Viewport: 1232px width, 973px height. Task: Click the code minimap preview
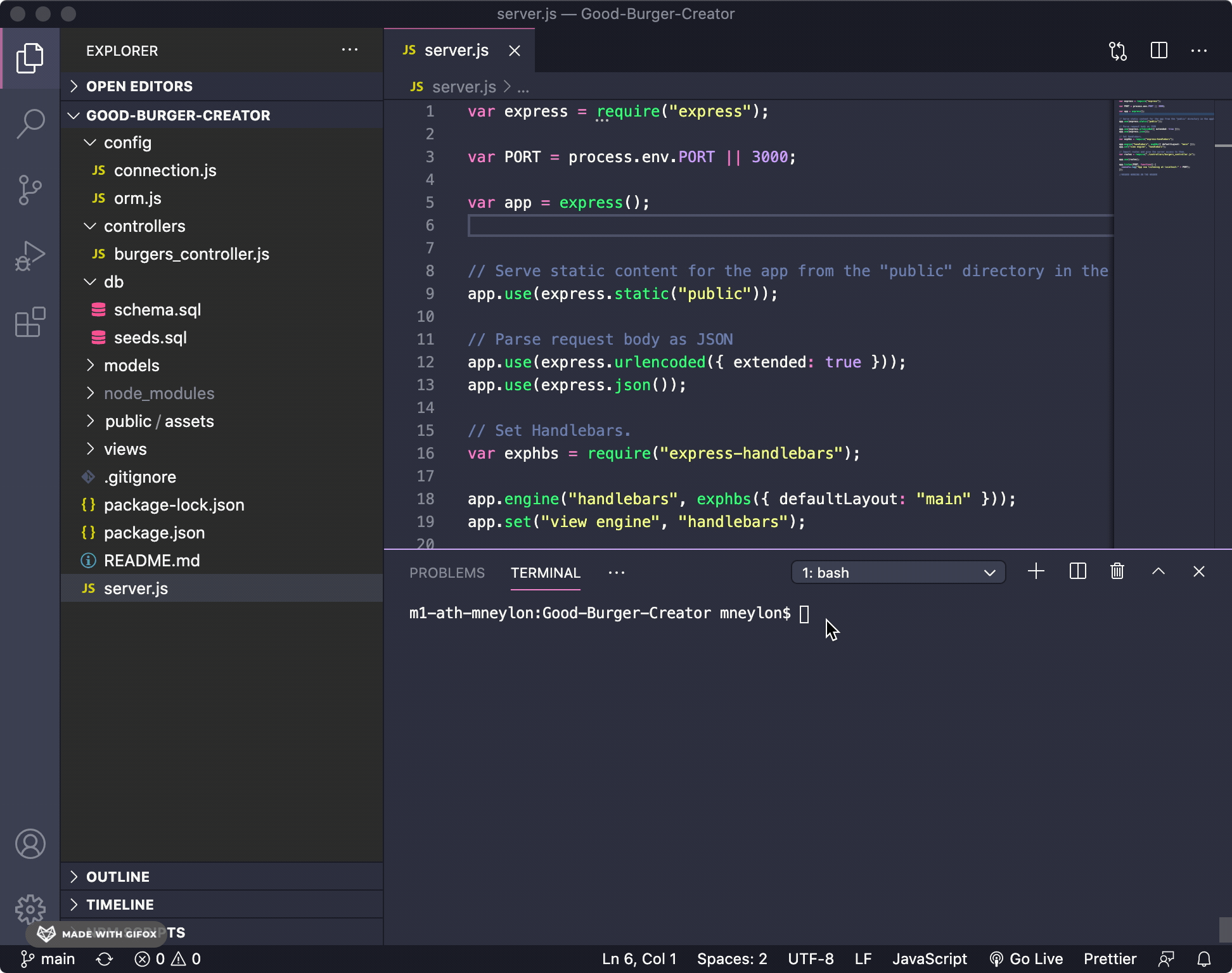click(x=1164, y=139)
